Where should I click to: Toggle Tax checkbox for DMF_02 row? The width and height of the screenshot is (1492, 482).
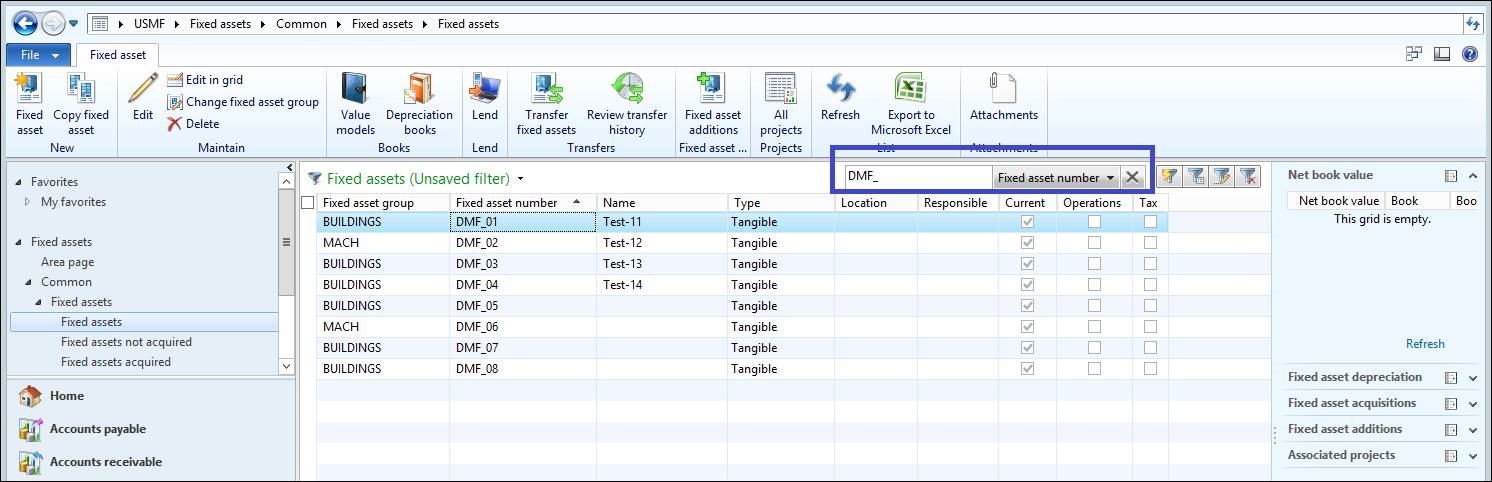click(x=1150, y=243)
